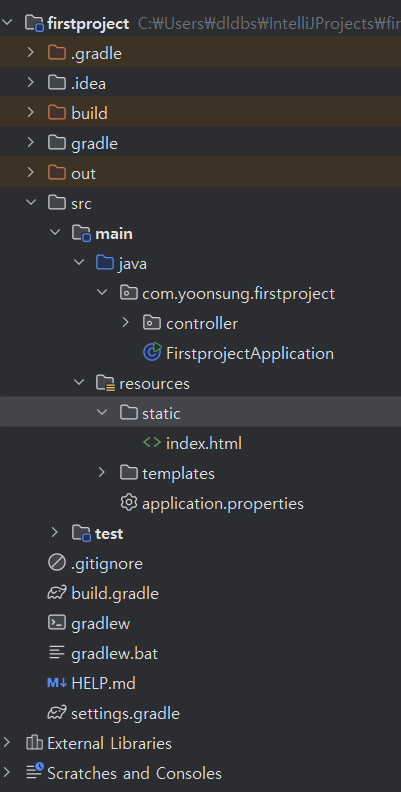Click the templates folder icon
Screen dimensions: 401x792
pos(129,473)
